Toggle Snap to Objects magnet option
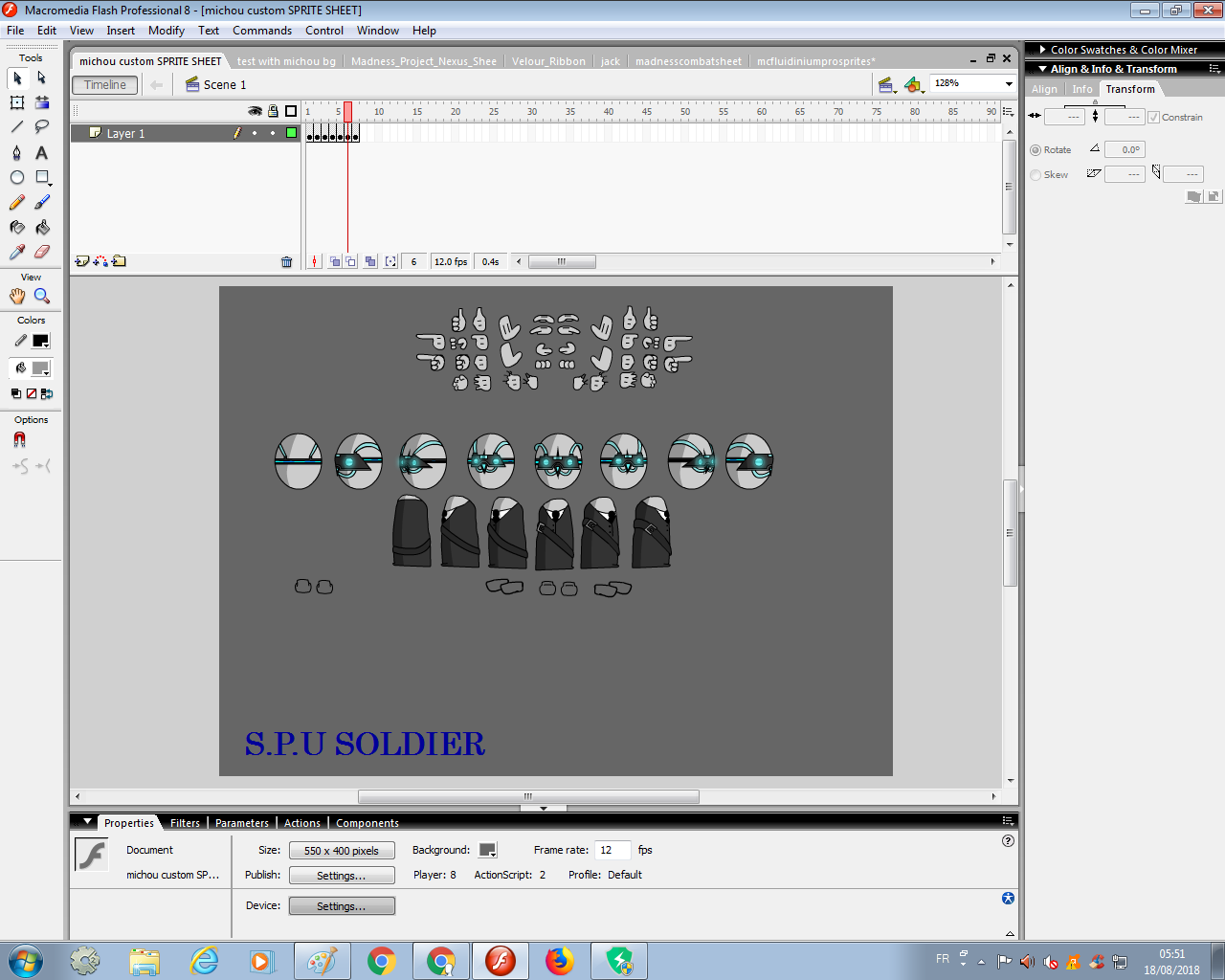Screen dimensions: 1225x980 tap(19, 439)
